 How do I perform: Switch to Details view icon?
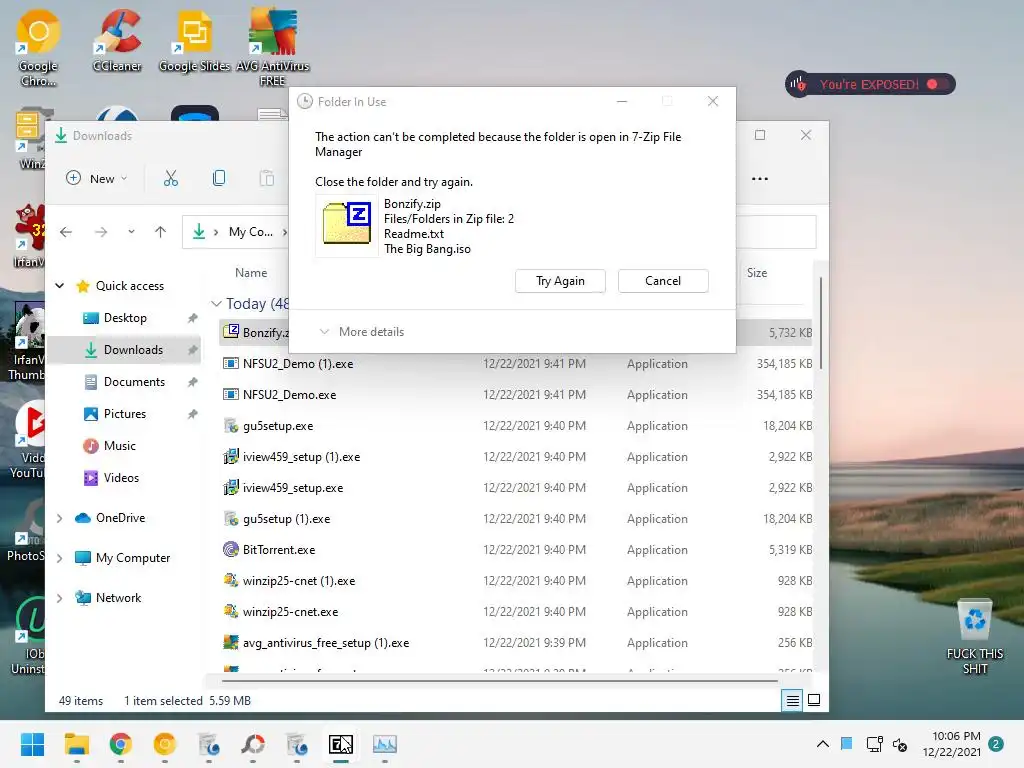[x=792, y=701]
